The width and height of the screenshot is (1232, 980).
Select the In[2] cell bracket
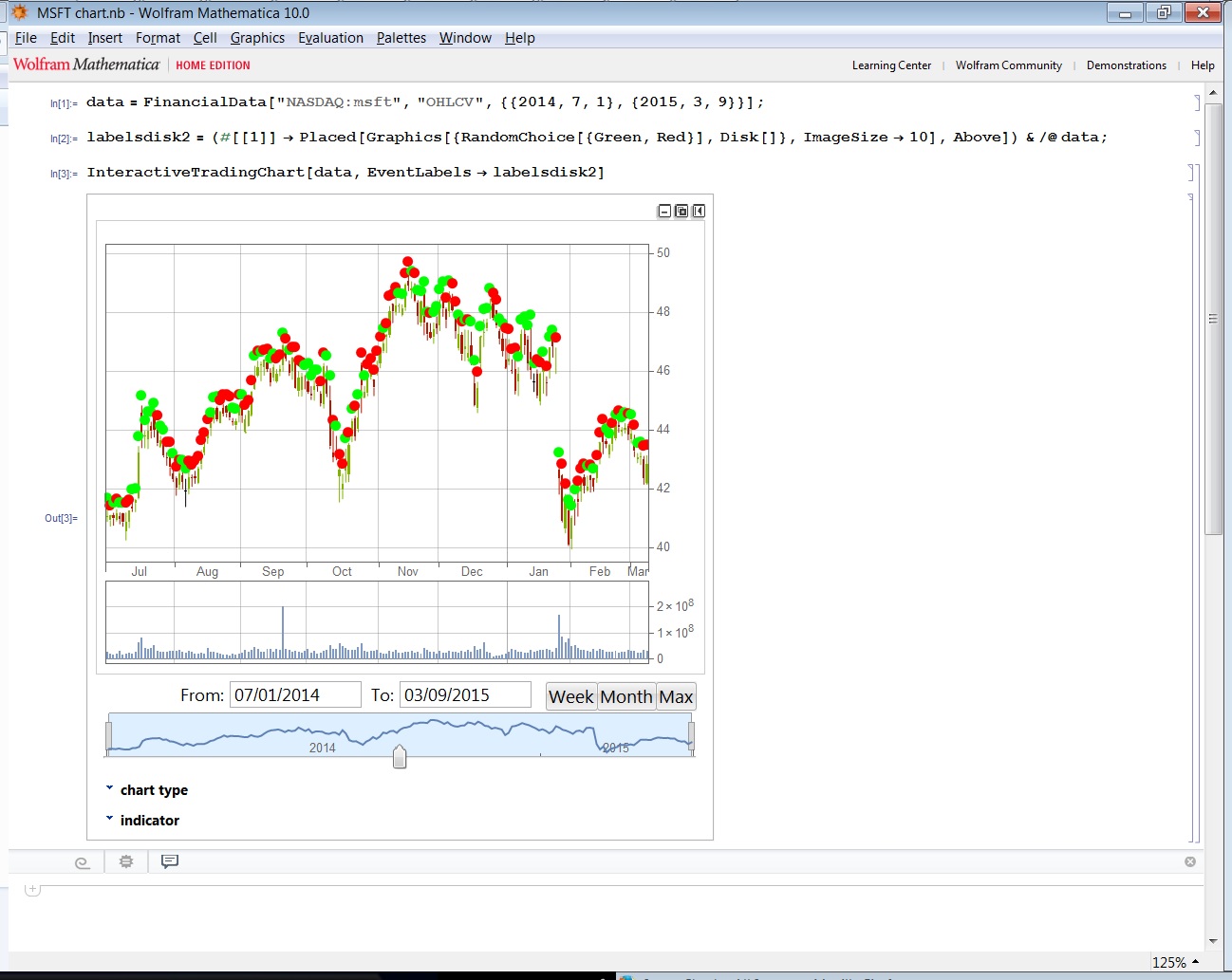pos(1197,138)
